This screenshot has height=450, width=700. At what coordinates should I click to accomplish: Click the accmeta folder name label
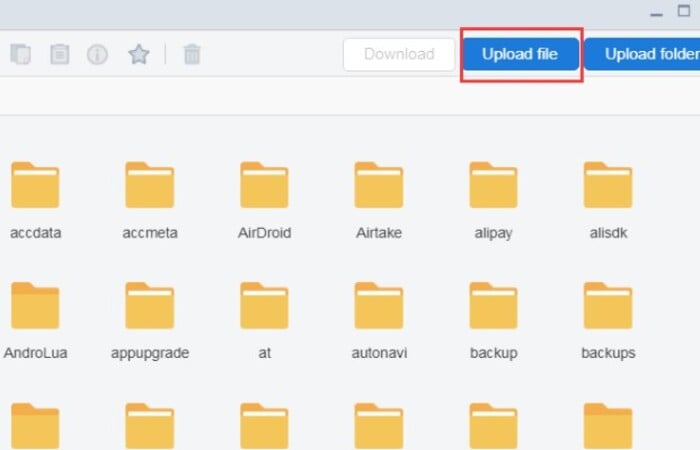click(150, 233)
